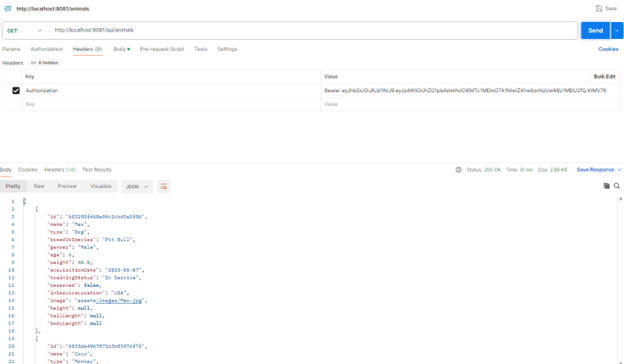The width and height of the screenshot is (624, 364).
Task: Select the request Headers (9) tab
Action: [x=87, y=49]
